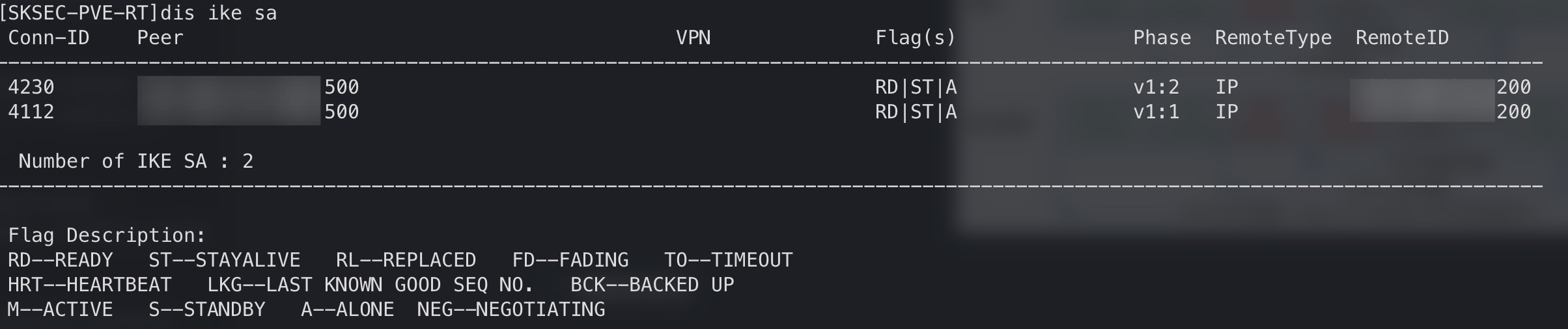Select connection ID 4112

(x=31, y=112)
